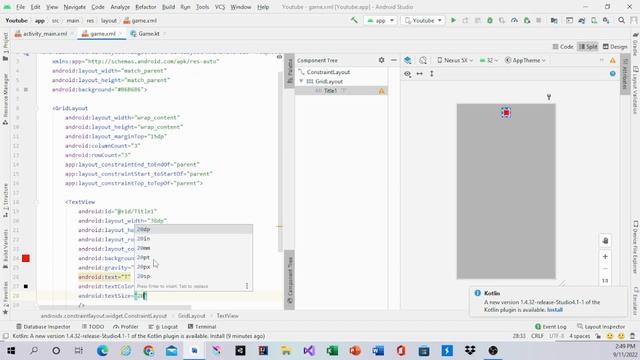Open the Event Log panel
640x360 pixels.
click(x=551, y=327)
